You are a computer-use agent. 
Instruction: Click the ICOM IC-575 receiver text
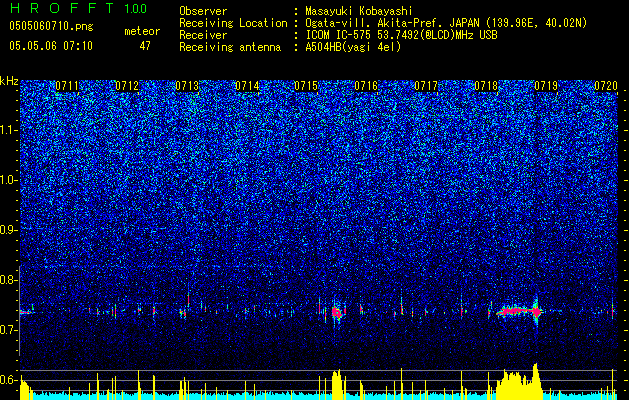tap(401, 35)
